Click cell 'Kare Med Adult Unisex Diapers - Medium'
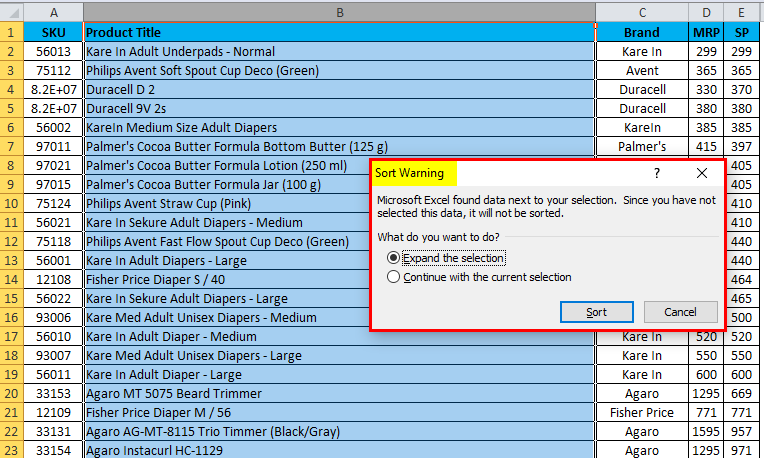 pos(227,317)
